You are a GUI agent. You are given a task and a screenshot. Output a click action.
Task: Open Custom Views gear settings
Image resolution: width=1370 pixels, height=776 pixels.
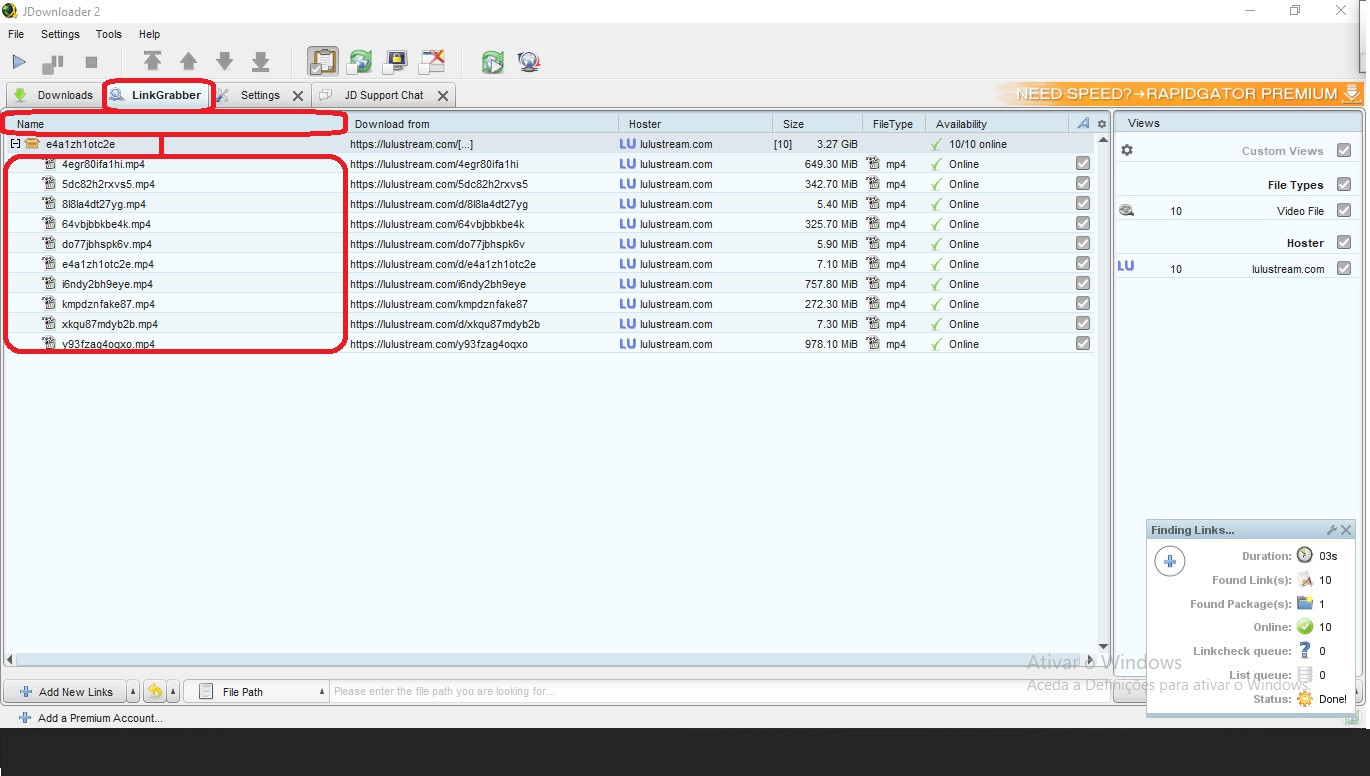[x=1127, y=150]
